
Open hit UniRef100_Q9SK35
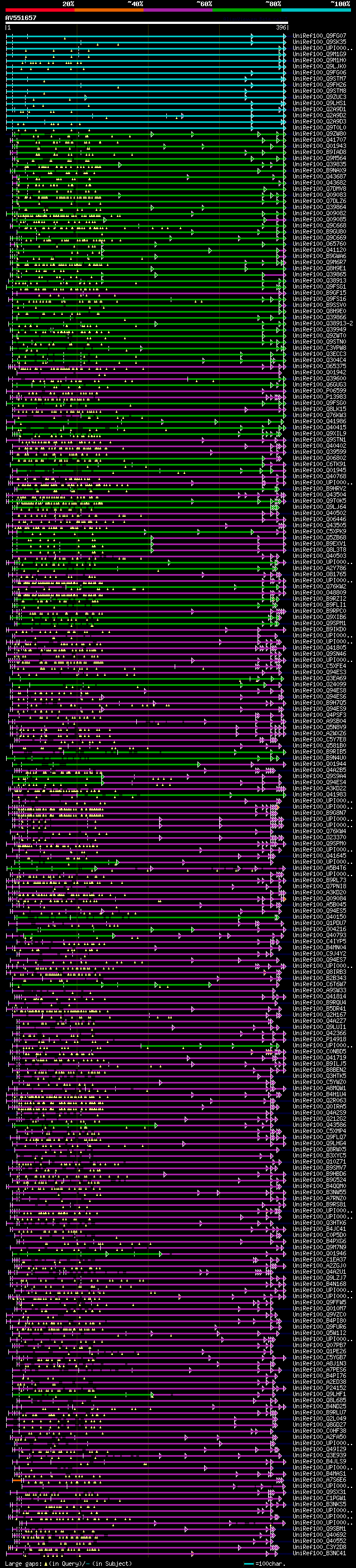[319, 42]
